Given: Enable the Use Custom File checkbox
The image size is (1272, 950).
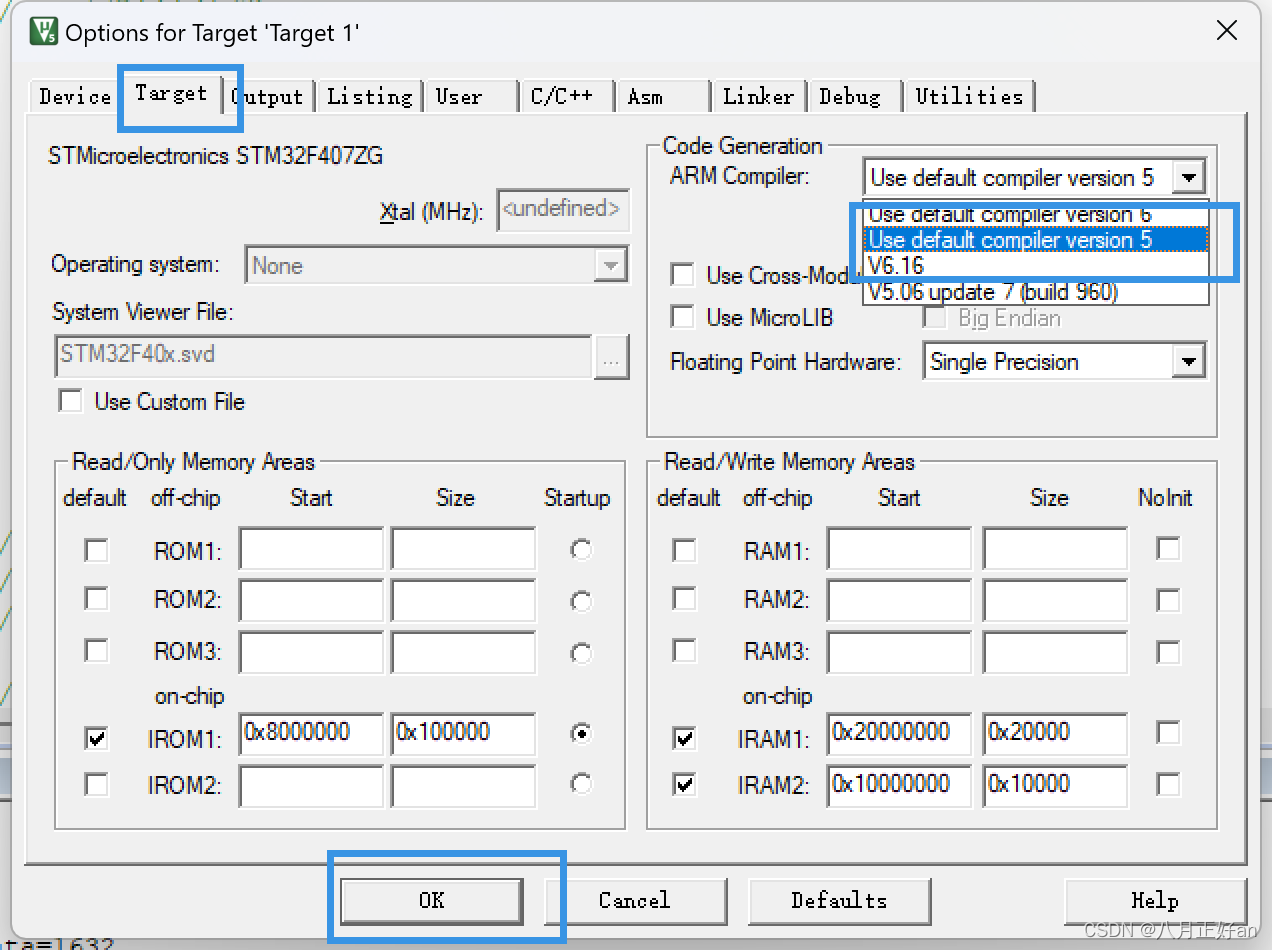Looking at the screenshot, I should tap(70, 401).
